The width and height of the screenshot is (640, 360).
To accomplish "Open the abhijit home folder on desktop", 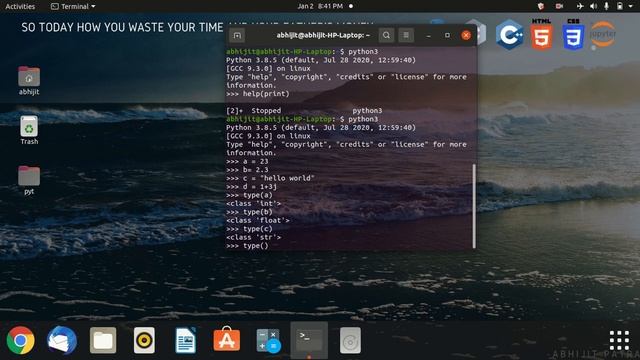I will pos(29,81).
